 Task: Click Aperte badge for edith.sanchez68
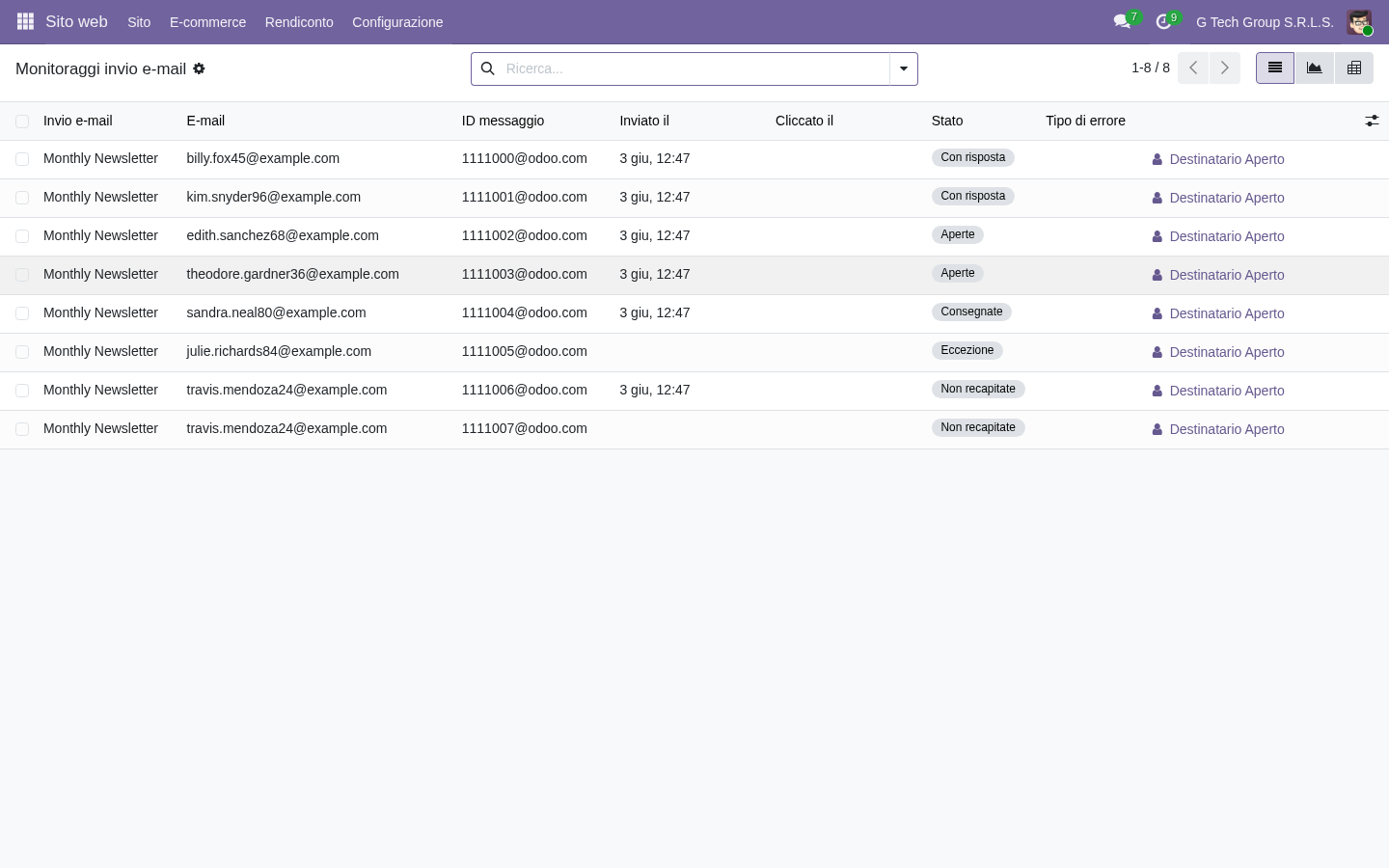(958, 234)
